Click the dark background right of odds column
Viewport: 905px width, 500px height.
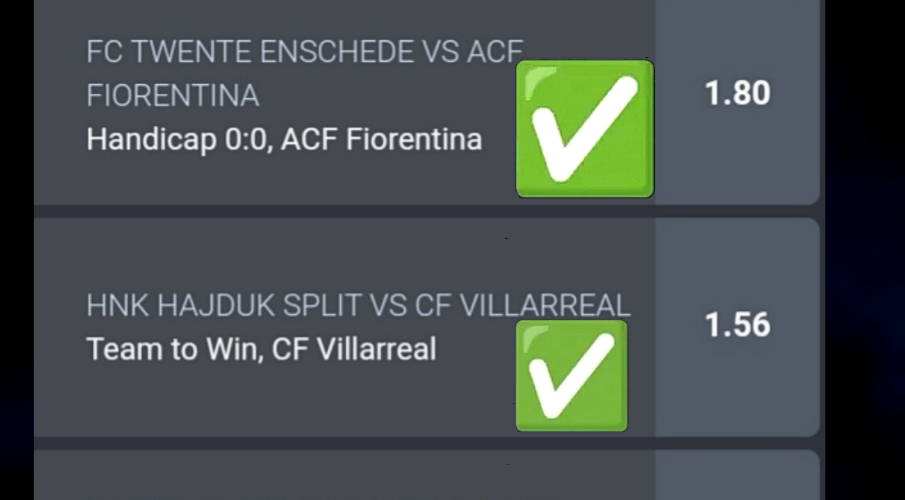pyautogui.click(x=865, y=250)
